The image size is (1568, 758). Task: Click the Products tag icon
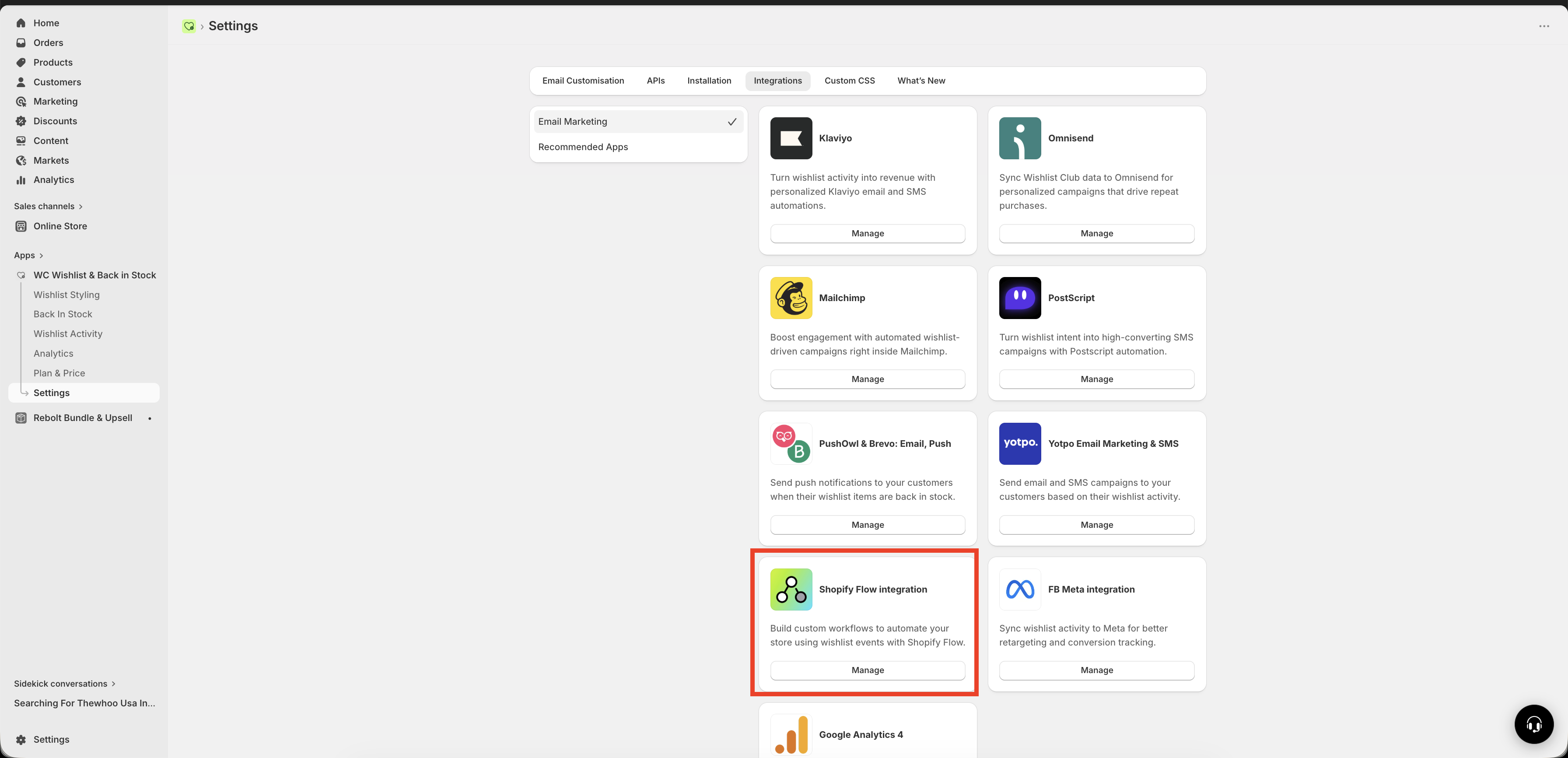pyautogui.click(x=21, y=62)
